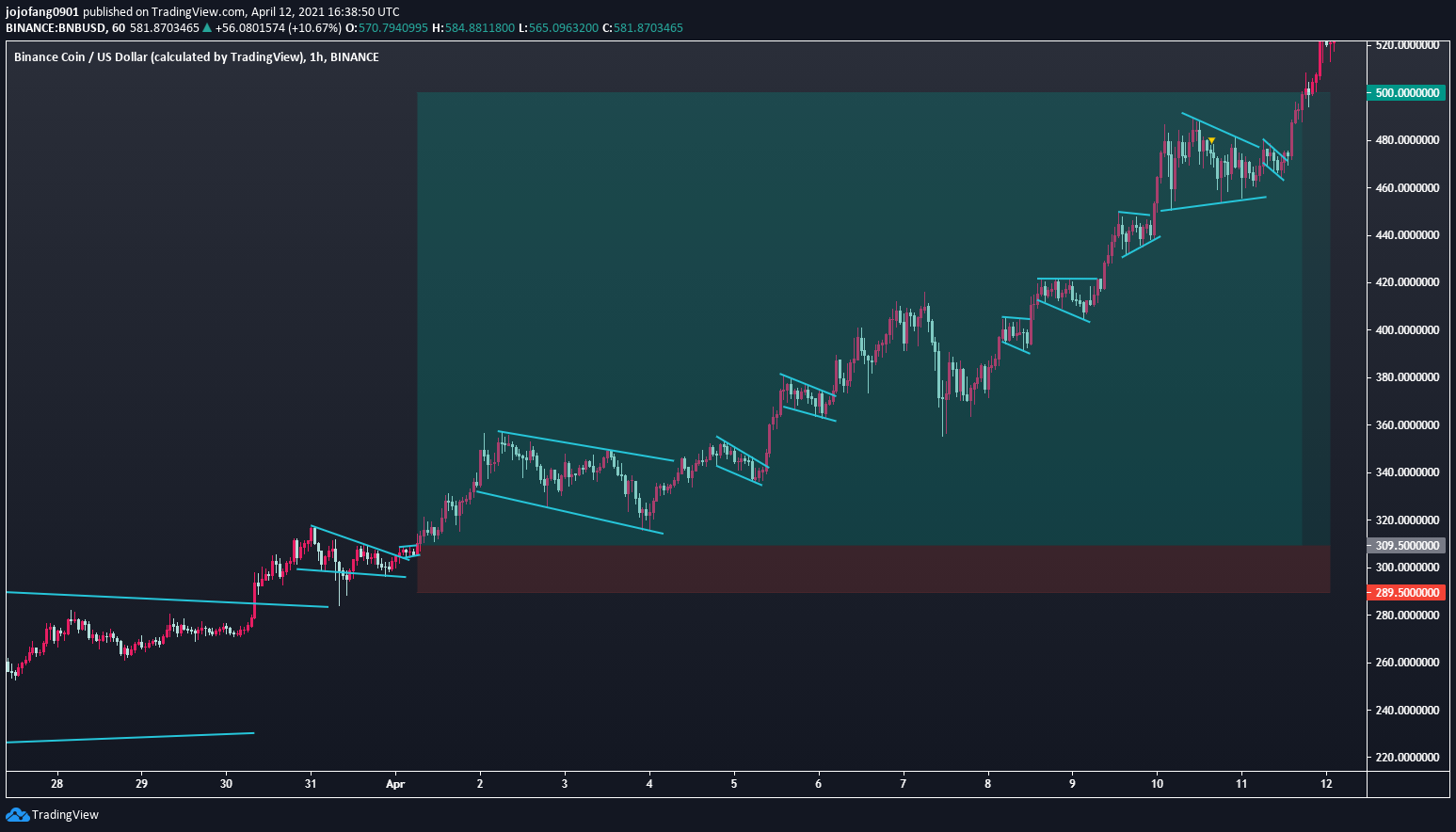Click the TradingView wordmark text
This screenshot has width=1456, height=832.
click(x=65, y=815)
